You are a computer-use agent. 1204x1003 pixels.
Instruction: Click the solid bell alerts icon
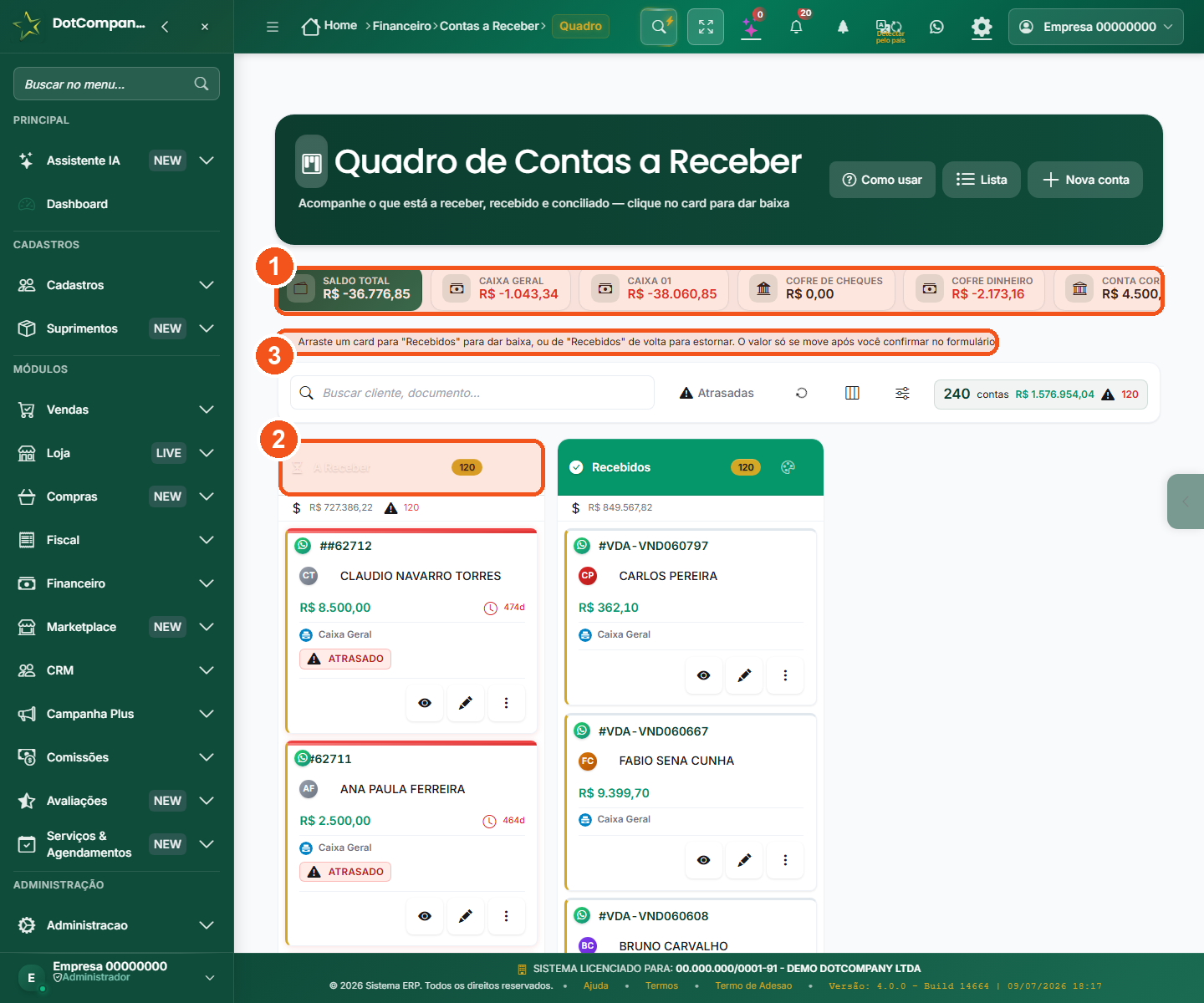[x=843, y=27]
